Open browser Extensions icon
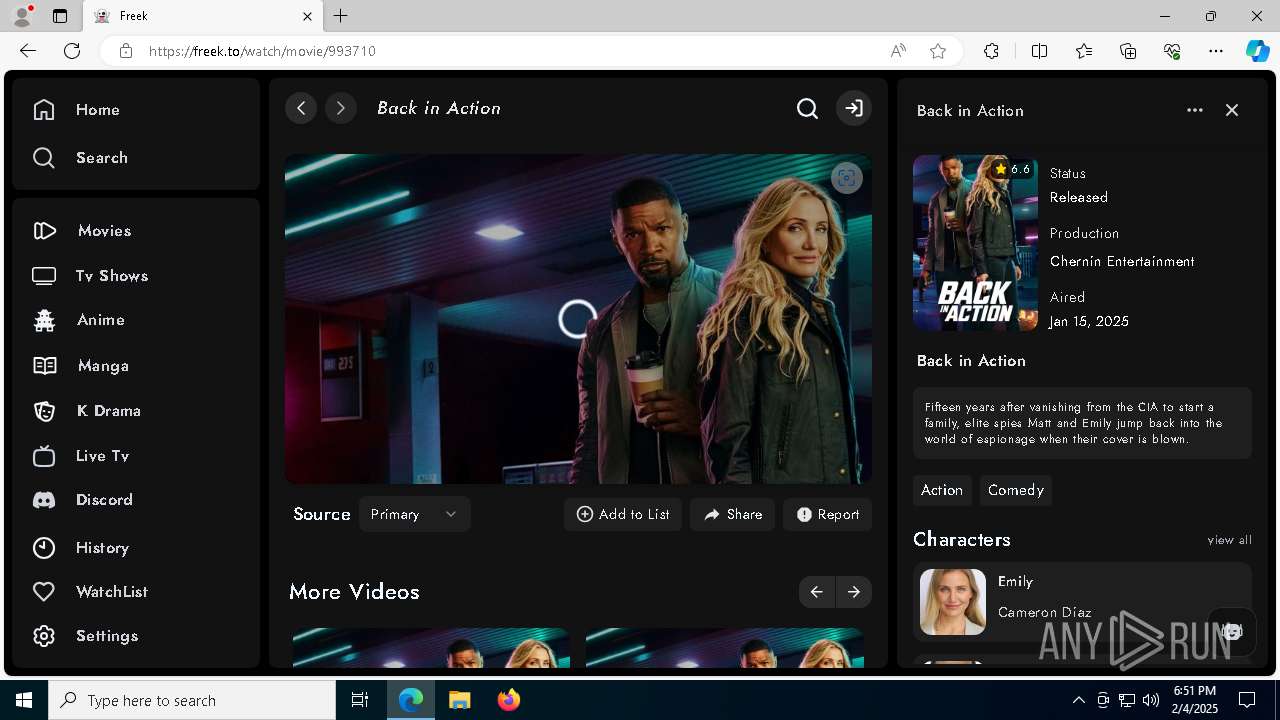1280x720 pixels. 991,51
